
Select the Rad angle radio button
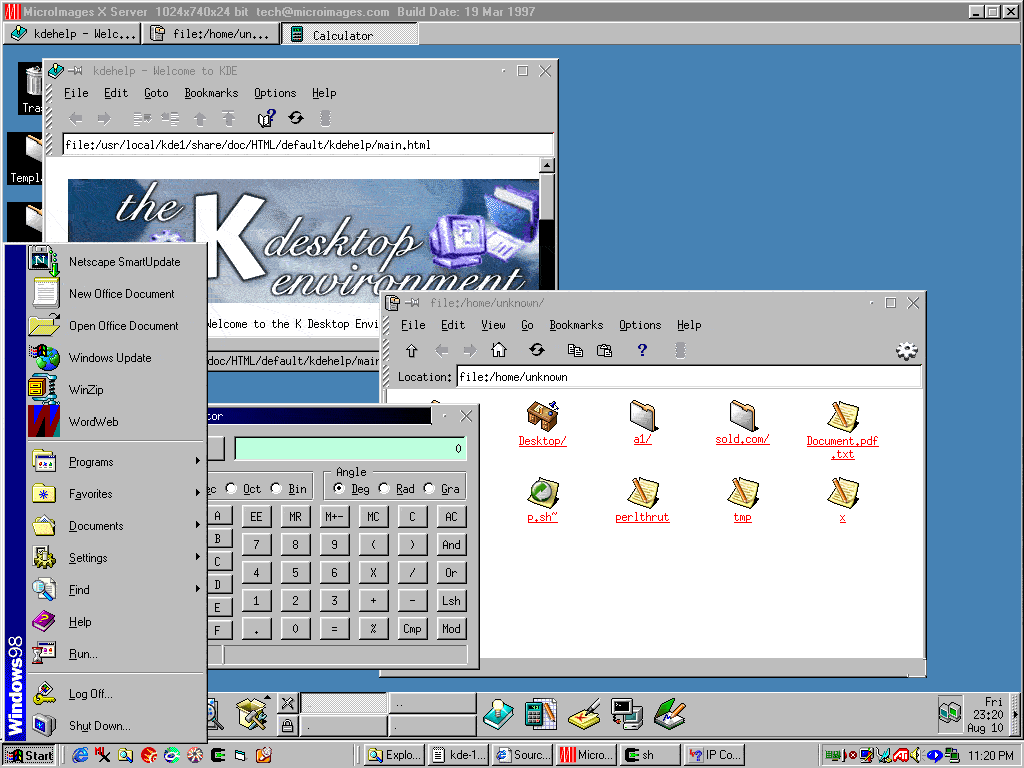tap(384, 489)
